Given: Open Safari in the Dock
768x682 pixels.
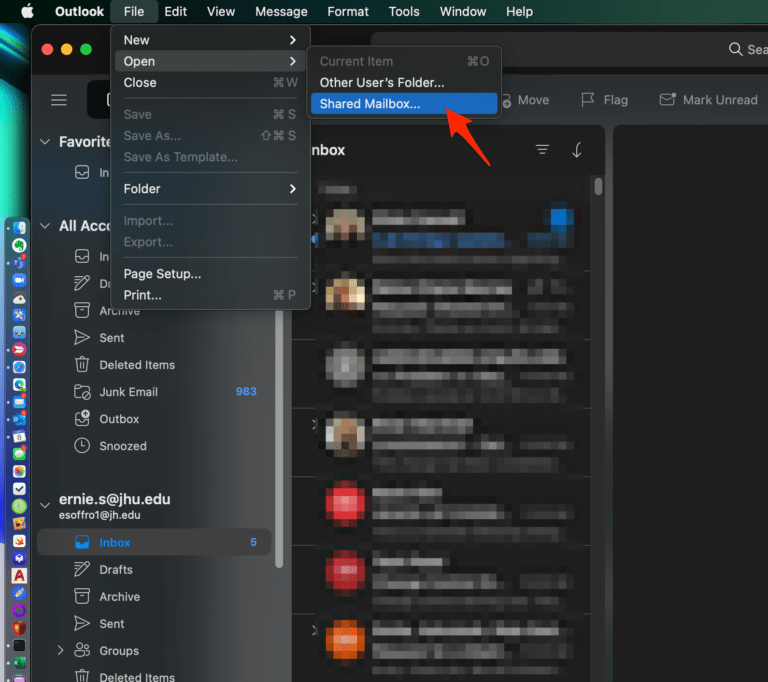Looking at the screenshot, I should tap(19, 367).
